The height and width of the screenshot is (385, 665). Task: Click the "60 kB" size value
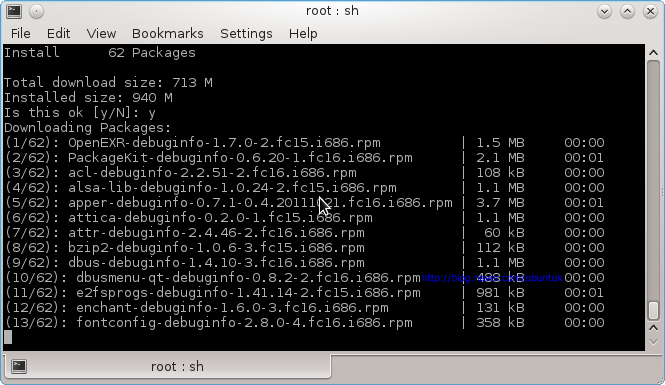pyautogui.click(x=505, y=233)
